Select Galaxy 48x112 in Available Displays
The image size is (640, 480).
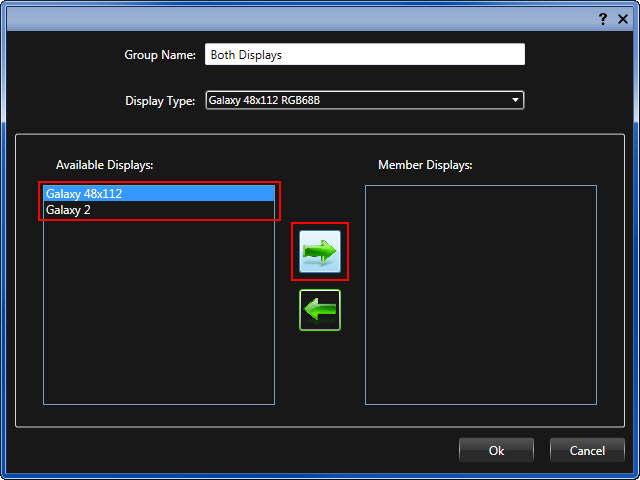(x=160, y=193)
